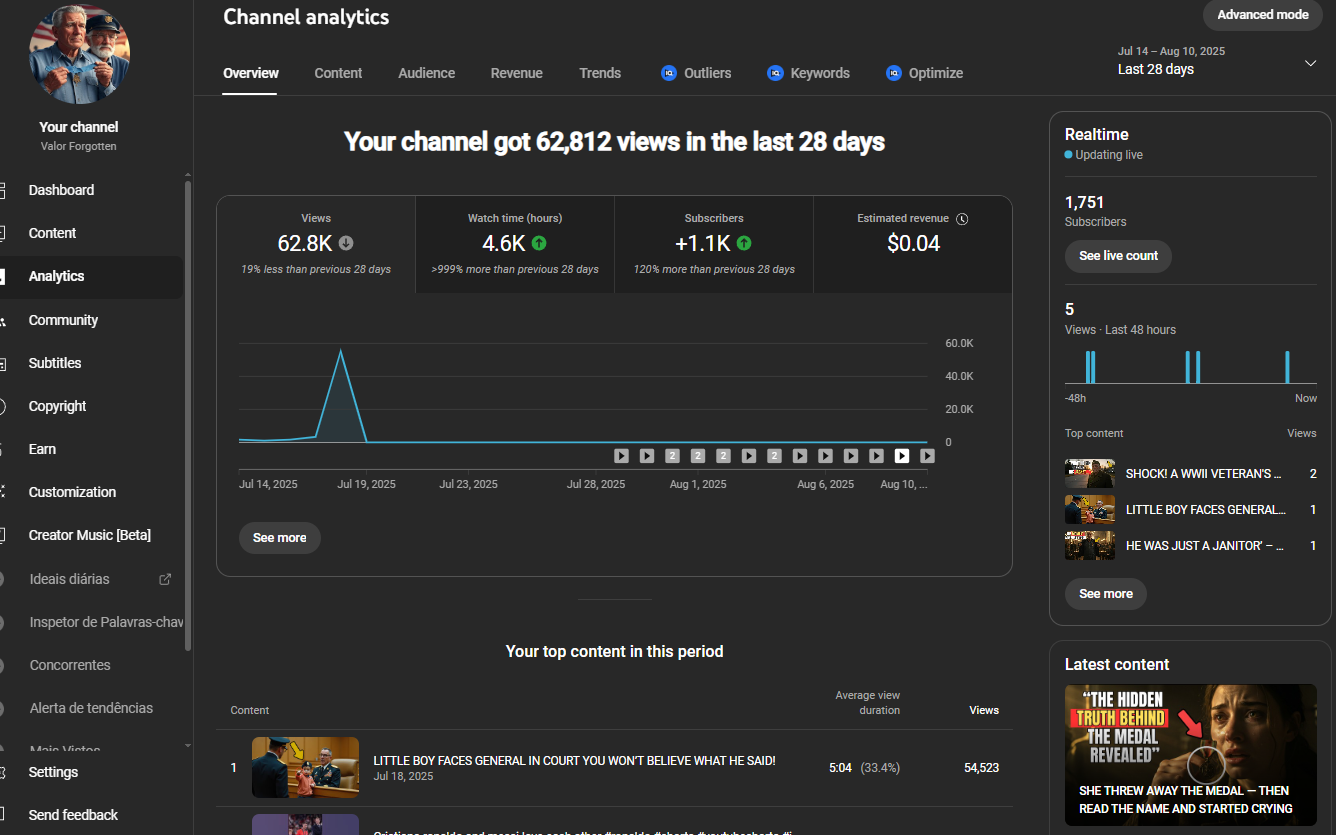Open SHOCK! A WWII VETERAN'S realtime thumbnail
This screenshot has width=1336, height=835.
(1090, 474)
